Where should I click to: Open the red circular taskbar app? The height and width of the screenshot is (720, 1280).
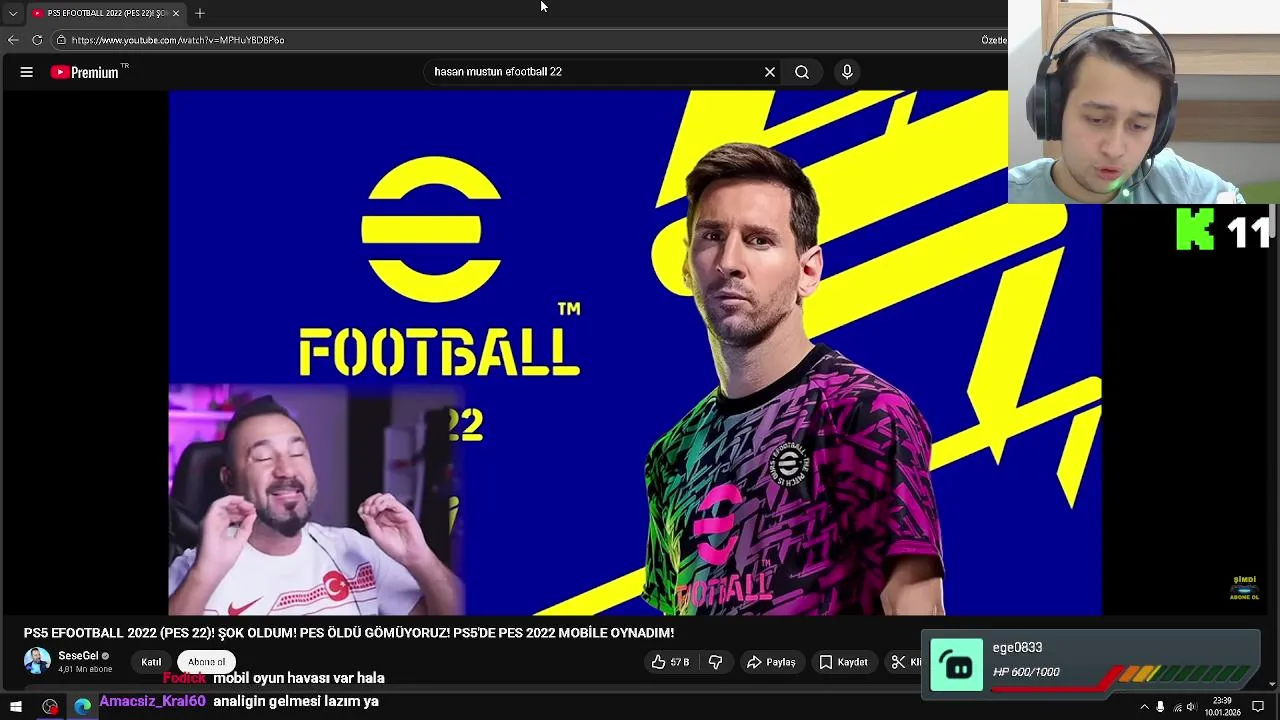[50, 707]
